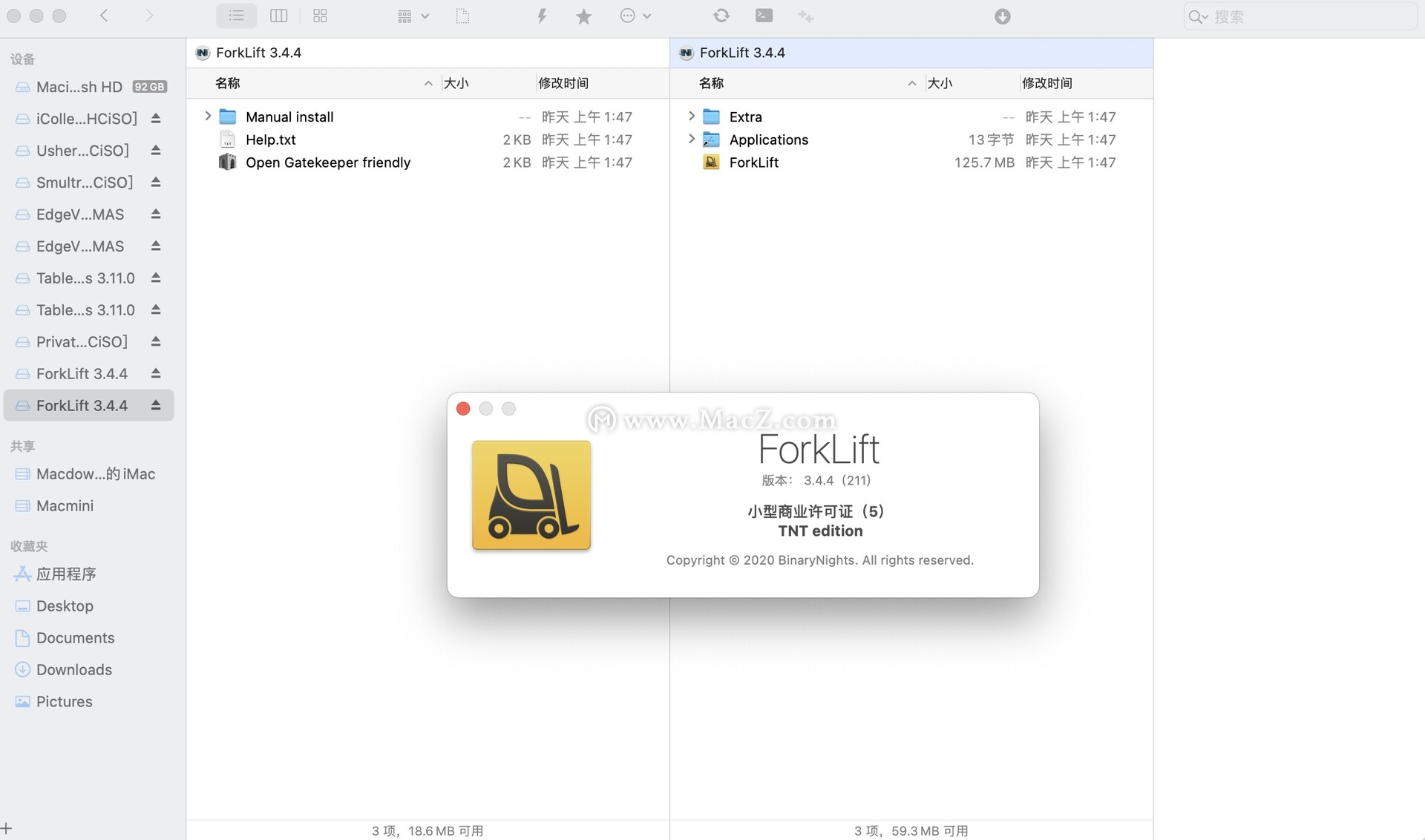Switch to list view
The width and height of the screenshot is (1425, 840).
click(237, 16)
